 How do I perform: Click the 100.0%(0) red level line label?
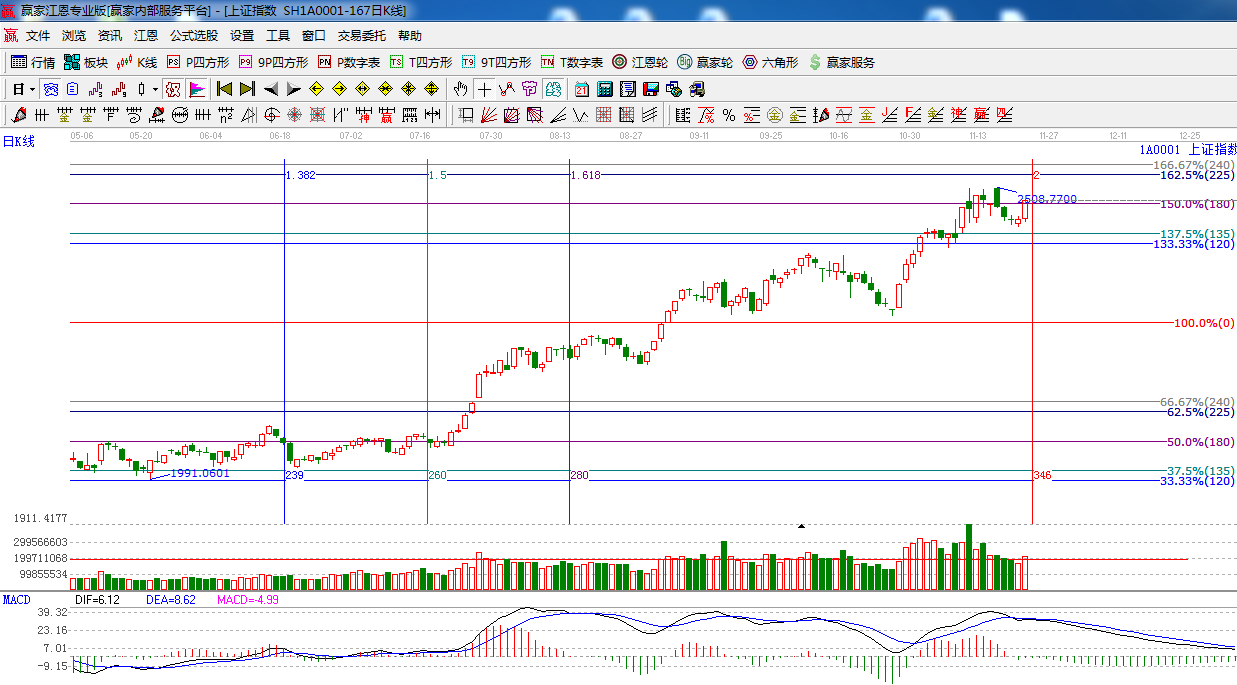pyautogui.click(x=1204, y=323)
